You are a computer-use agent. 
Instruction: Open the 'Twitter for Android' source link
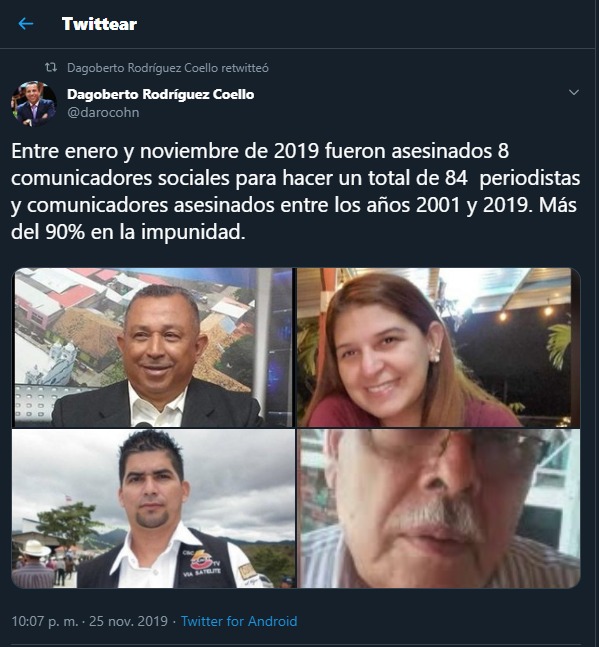239,621
